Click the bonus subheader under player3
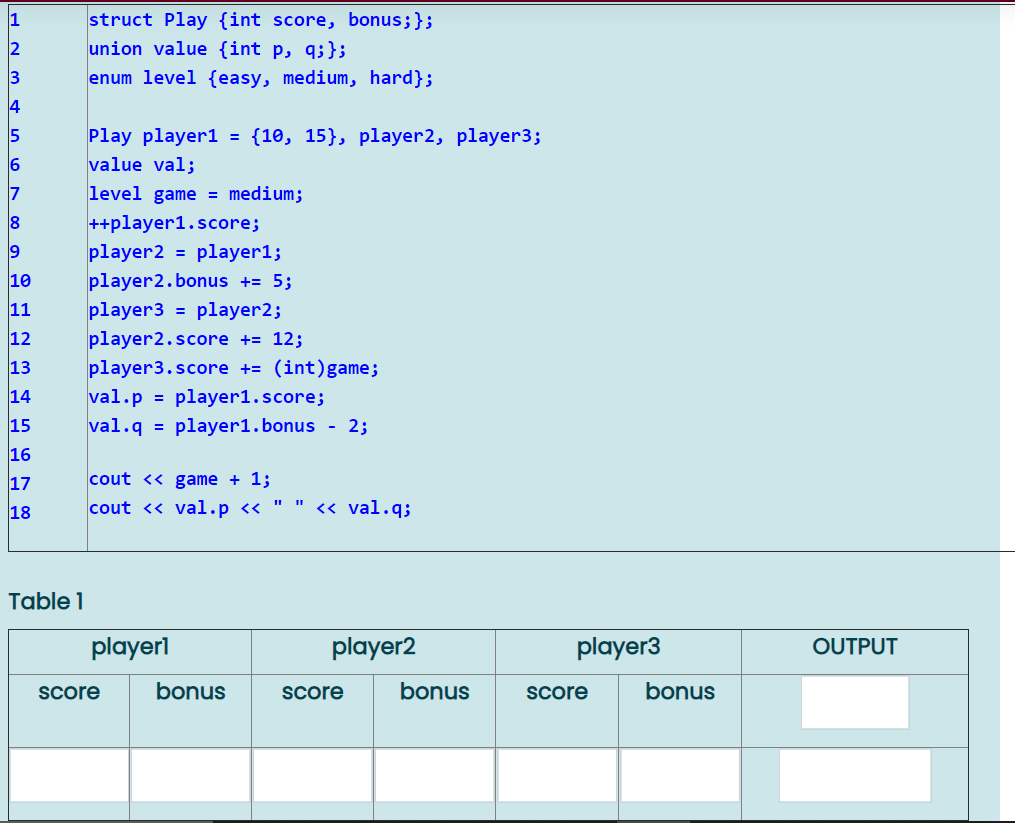The height and width of the screenshot is (823, 1015). pyautogui.click(x=678, y=692)
